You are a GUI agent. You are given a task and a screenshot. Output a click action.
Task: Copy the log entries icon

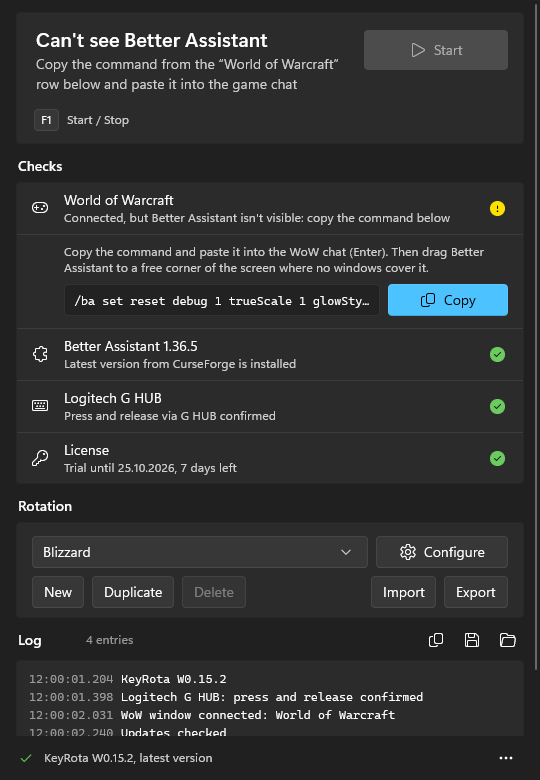coord(436,640)
